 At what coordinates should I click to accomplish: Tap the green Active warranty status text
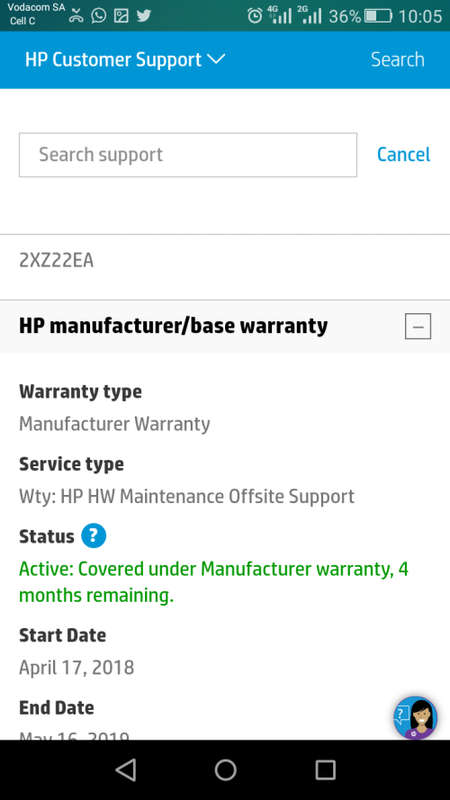coord(214,582)
